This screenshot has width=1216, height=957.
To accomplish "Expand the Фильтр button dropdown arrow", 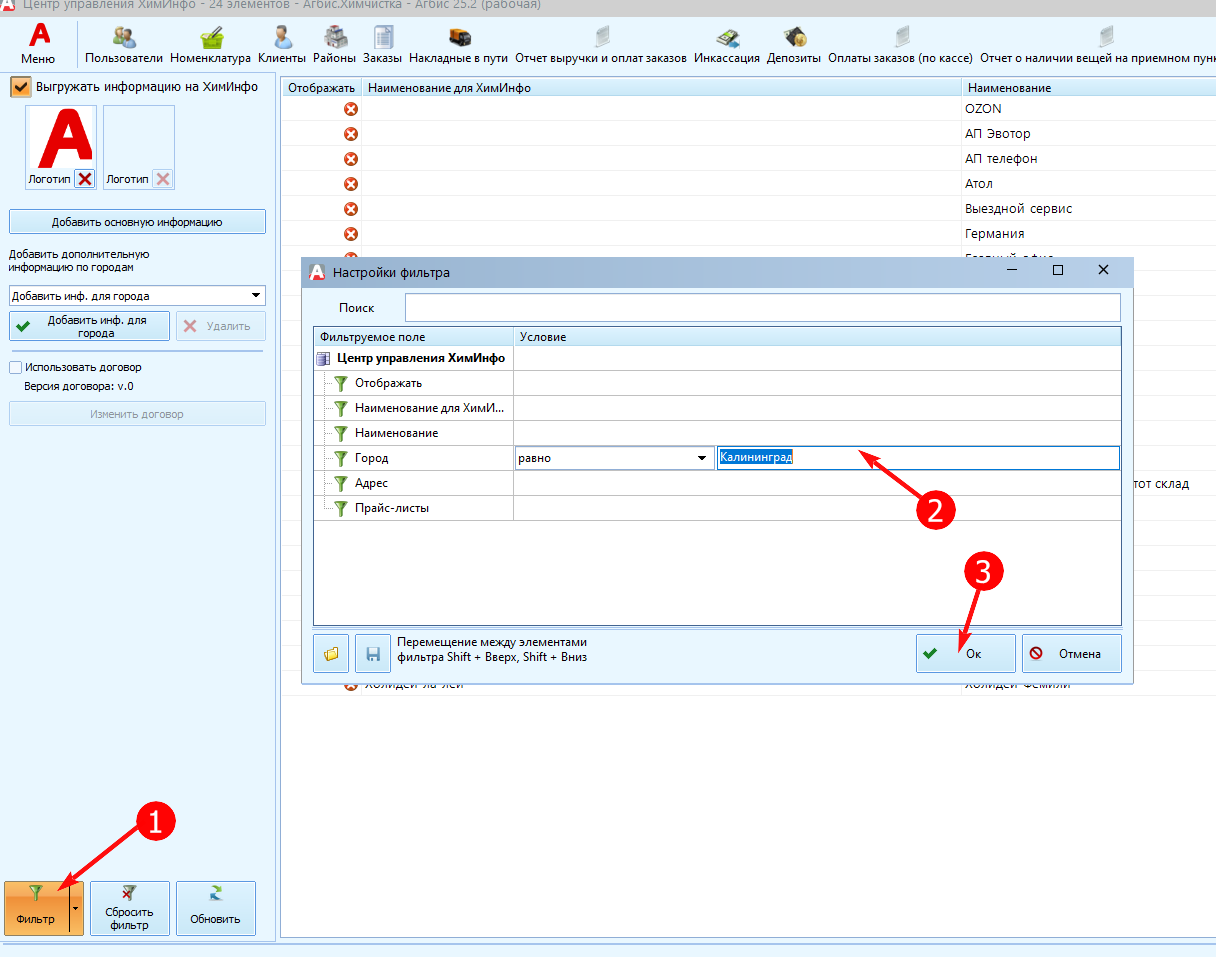I will (75, 908).
